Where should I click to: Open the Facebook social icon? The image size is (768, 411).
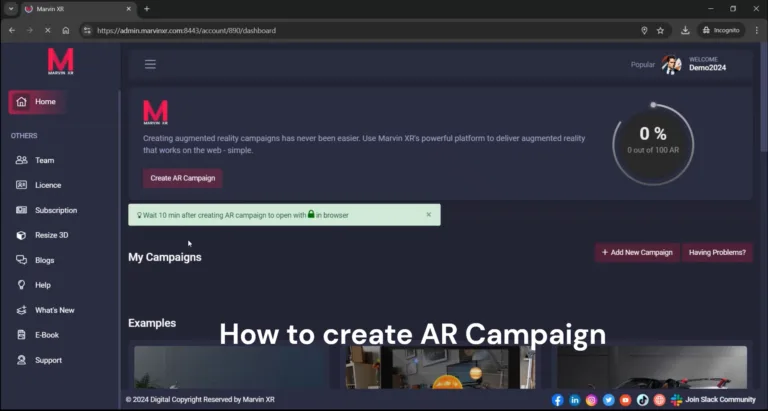tap(557, 400)
